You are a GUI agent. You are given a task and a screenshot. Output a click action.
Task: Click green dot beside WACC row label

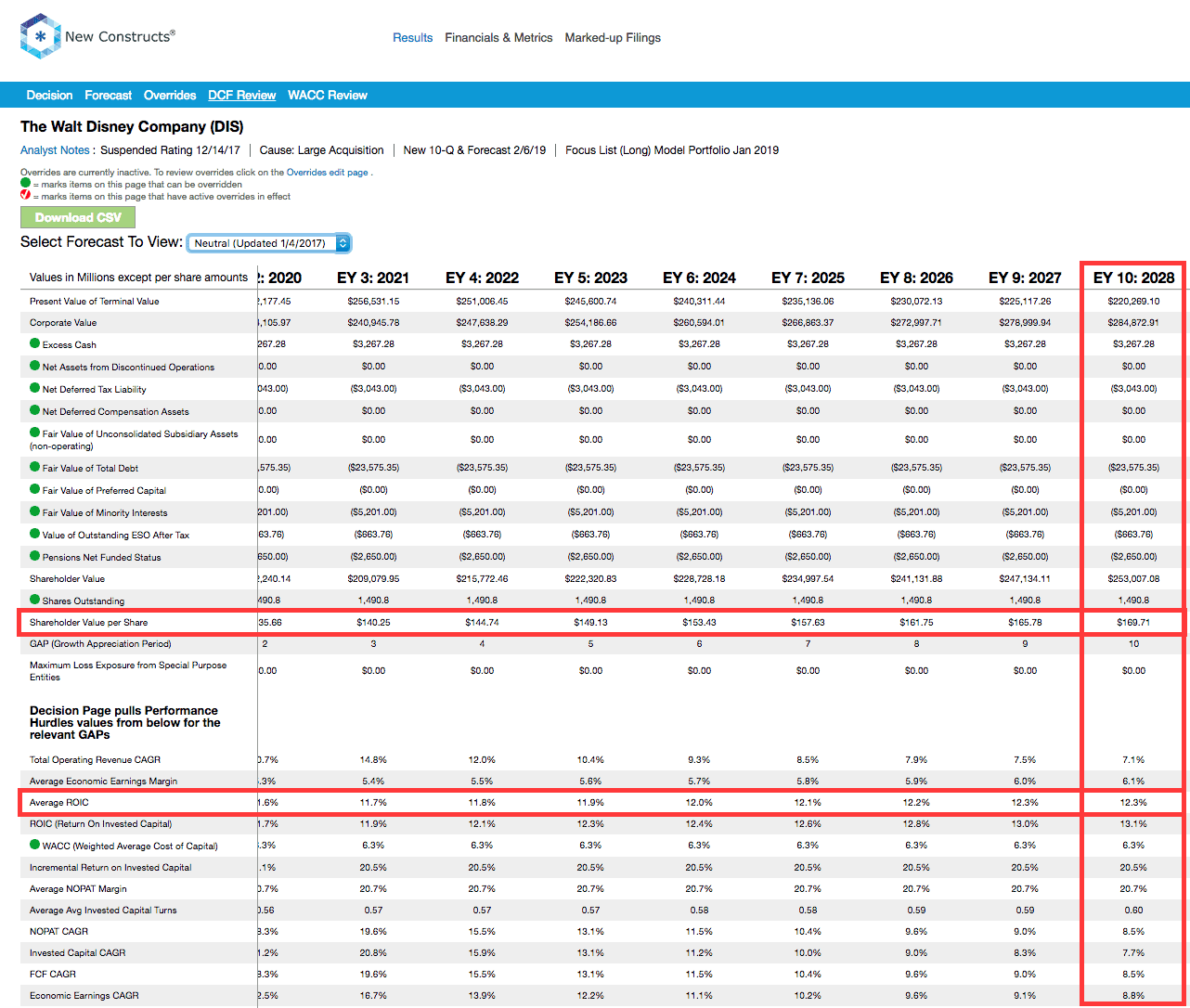coord(35,845)
